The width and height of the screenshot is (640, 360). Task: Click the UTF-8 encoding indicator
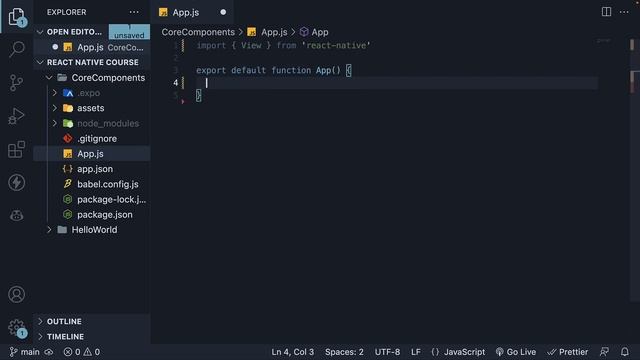(x=387, y=352)
